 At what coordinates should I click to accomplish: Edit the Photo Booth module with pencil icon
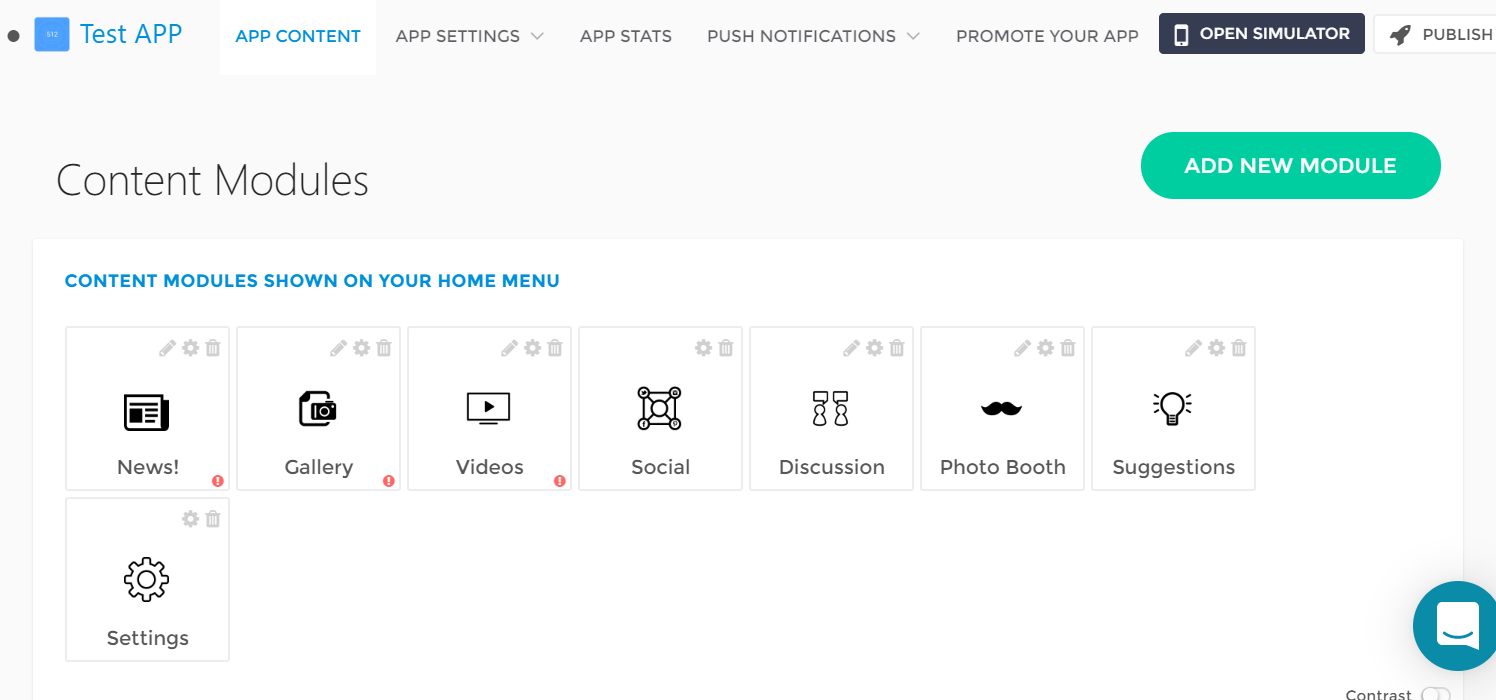point(1022,348)
